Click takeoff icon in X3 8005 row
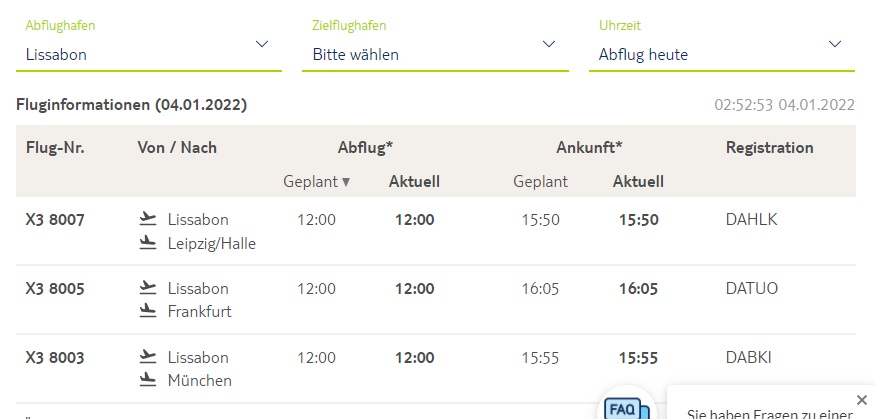The image size is (875, 419). (x=149, y=287)
